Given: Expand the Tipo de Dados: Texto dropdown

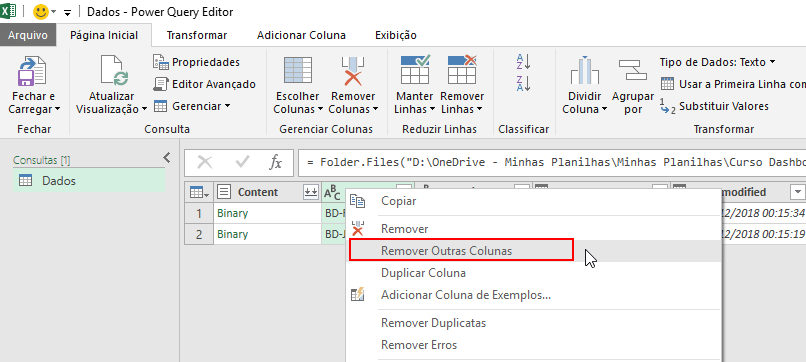Looking at the screenshot, I should 718,62.
